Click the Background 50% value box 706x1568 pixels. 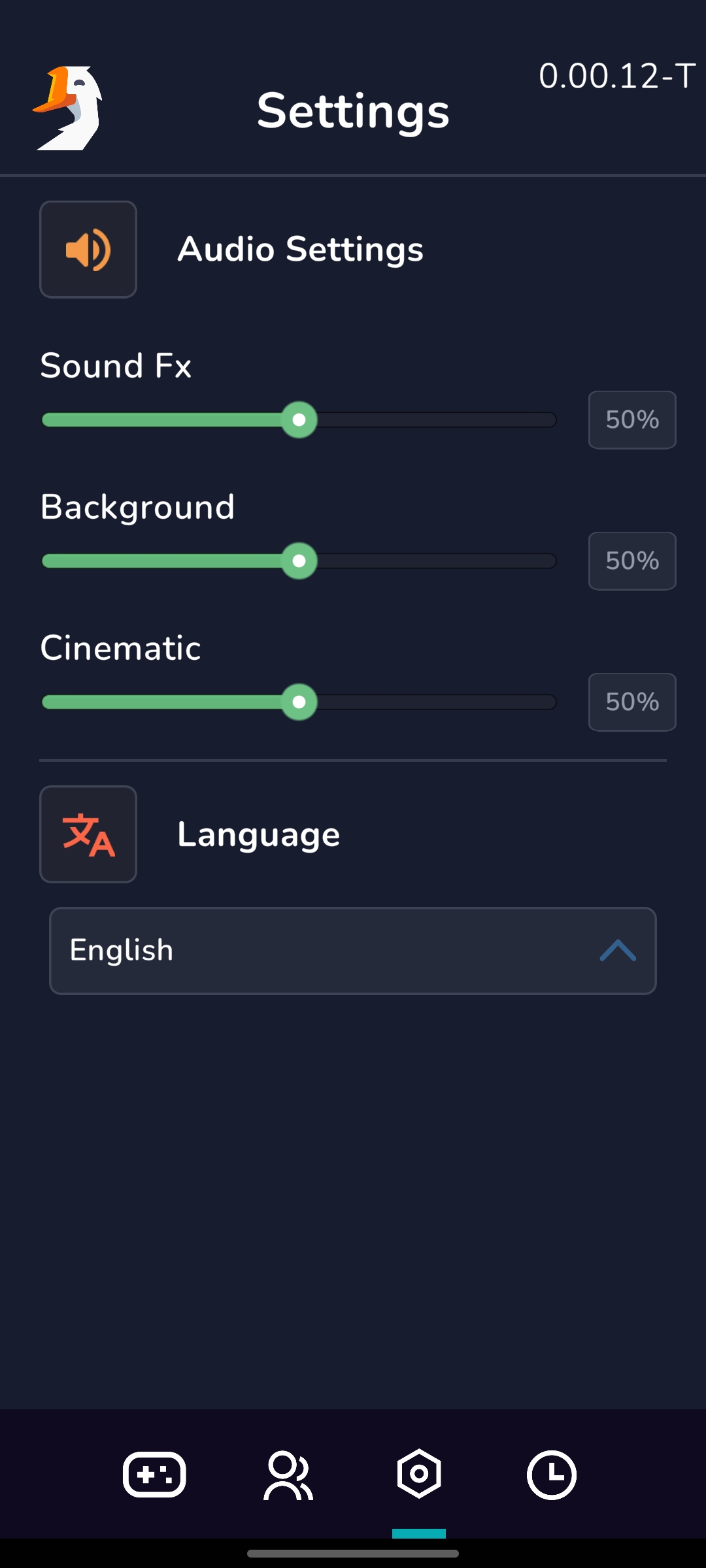click(632, 561)
